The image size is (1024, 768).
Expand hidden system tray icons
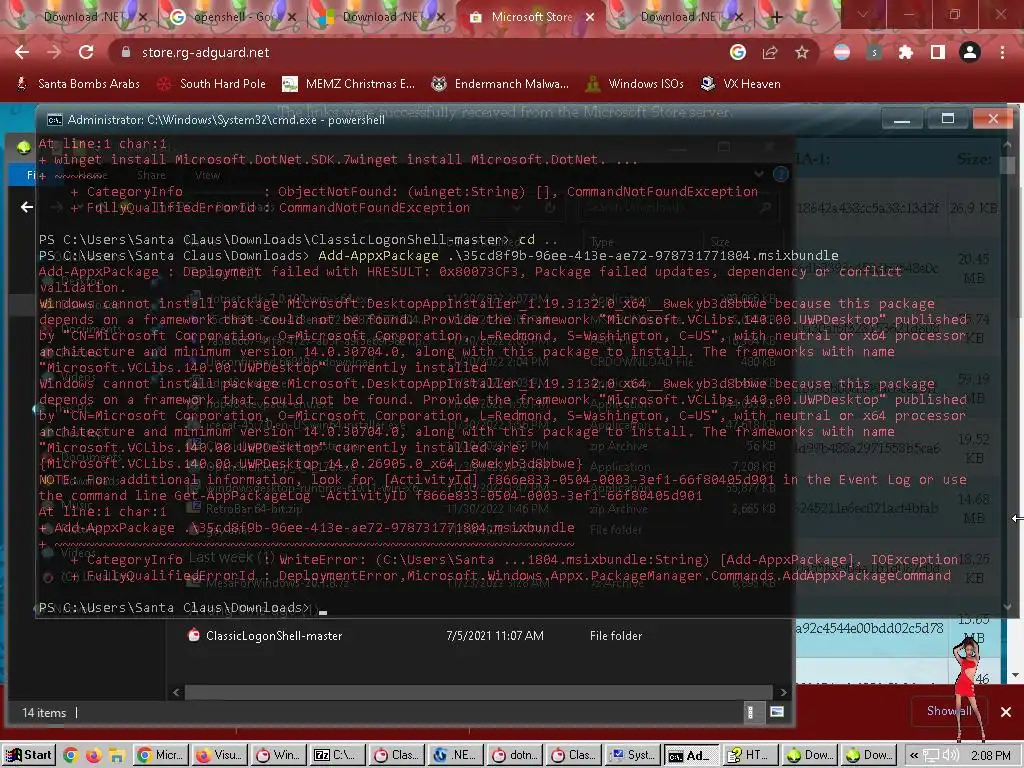pos(914,756)
